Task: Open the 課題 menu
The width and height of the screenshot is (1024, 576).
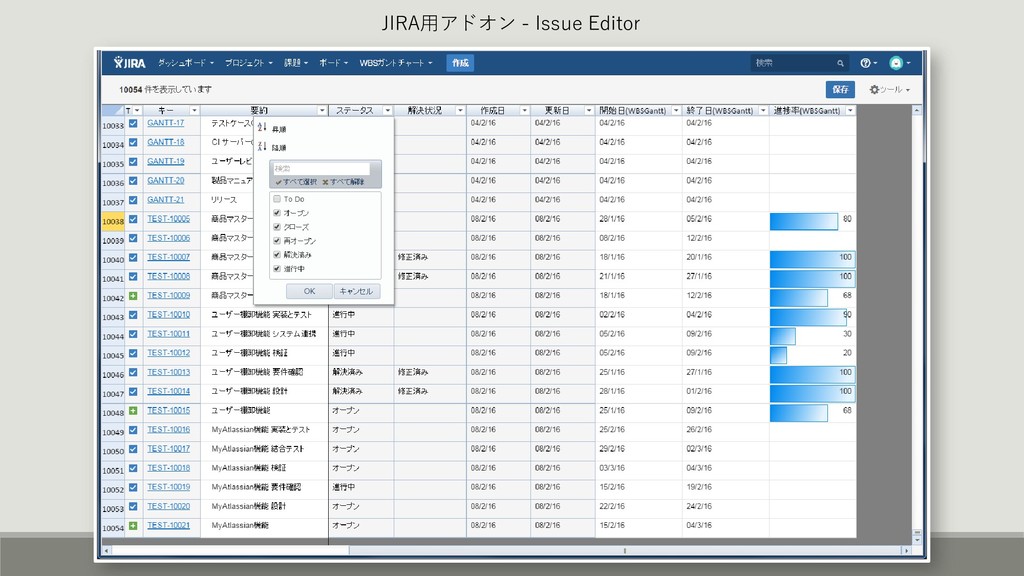Action: point(296,63)
